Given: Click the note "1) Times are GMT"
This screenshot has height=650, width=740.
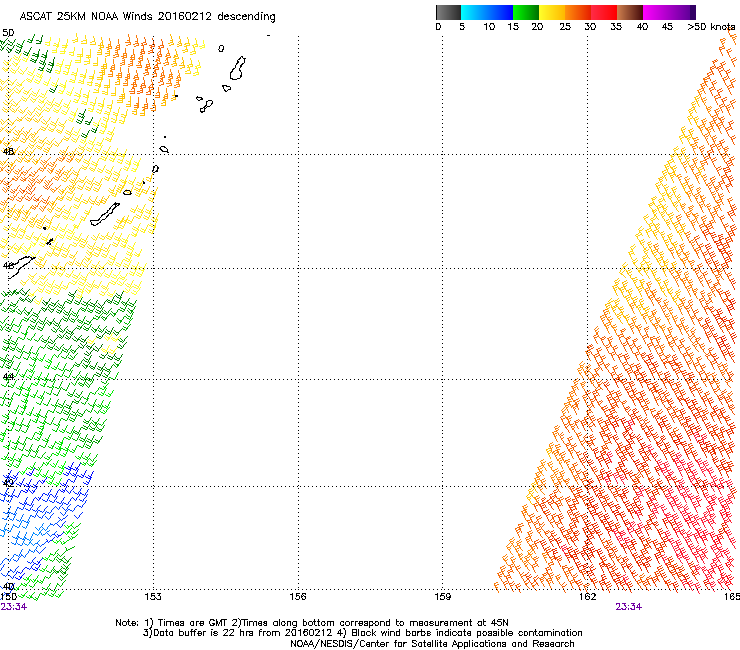Looking at the screenshot, I should [186, 623].
